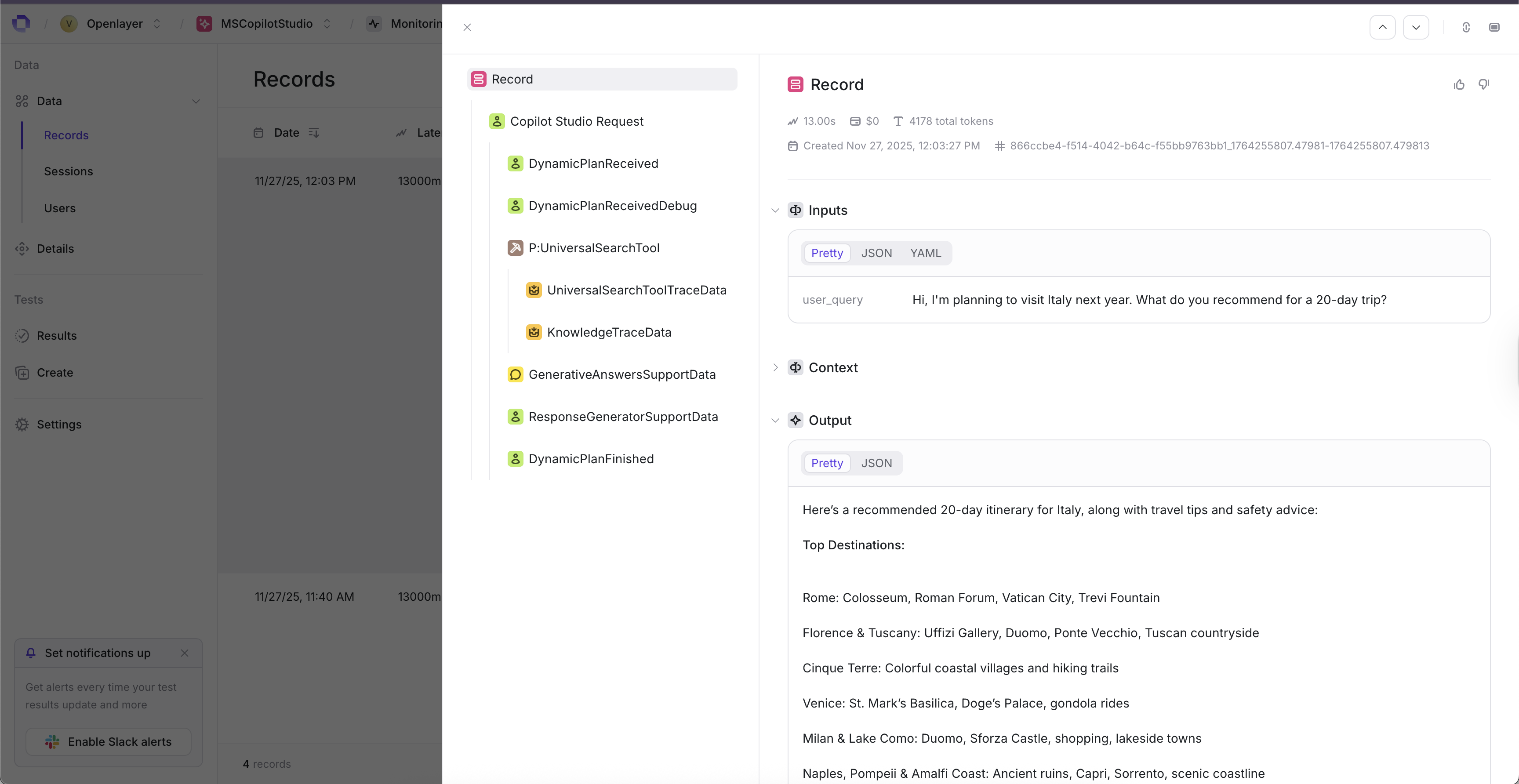Viewport: 1519px width, 784px height.
Task: Collapse the Inputs section
Action: click(x=774, y=210)
